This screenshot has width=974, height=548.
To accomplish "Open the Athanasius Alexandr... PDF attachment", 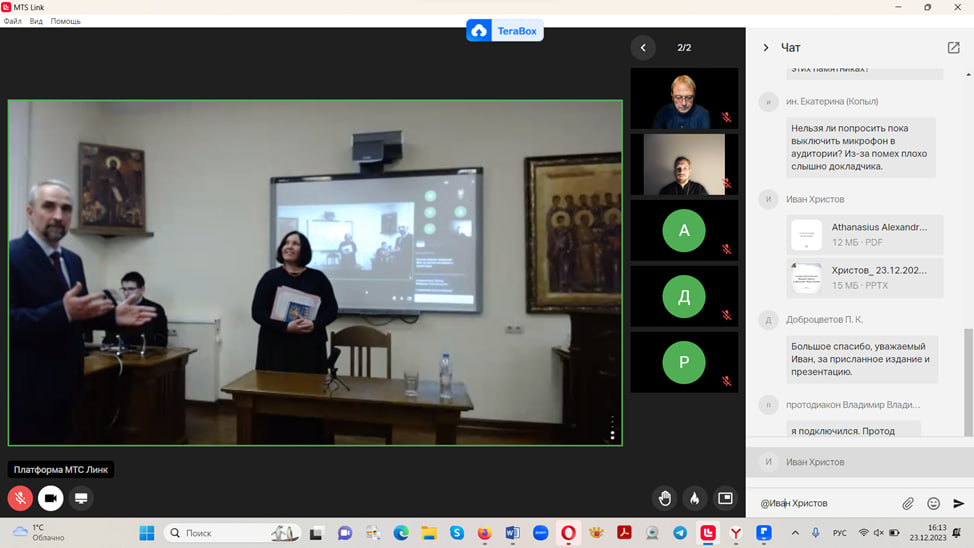I will coord(865,235).
